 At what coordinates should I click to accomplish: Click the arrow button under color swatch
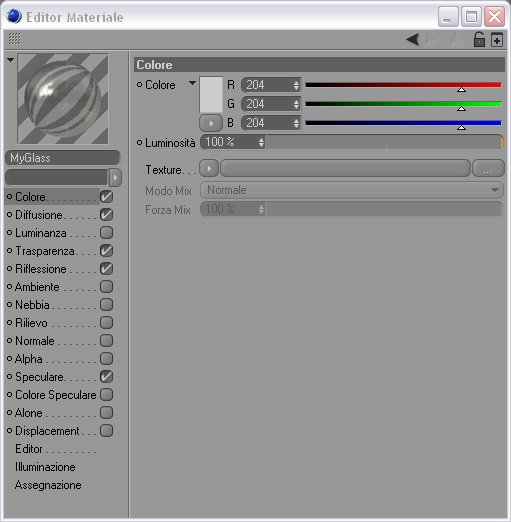coord(211,123)
